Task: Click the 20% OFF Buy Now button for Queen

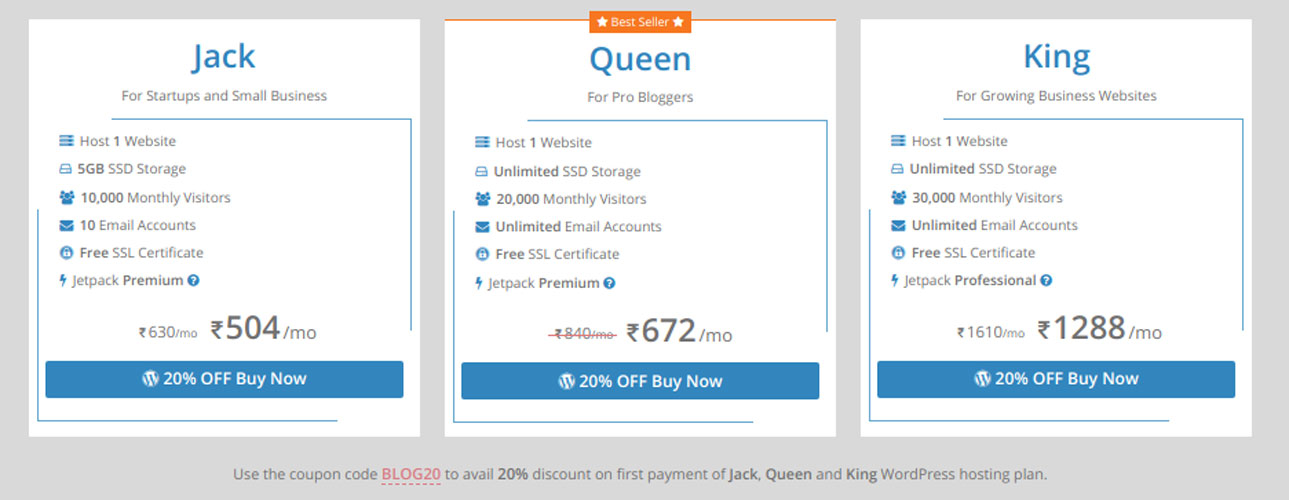Action: 640,381
